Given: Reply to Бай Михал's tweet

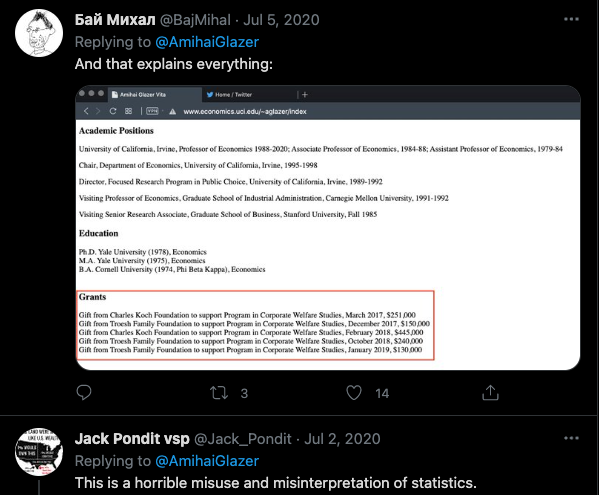Looking at the screenshot, I should (x=84, y=393).
